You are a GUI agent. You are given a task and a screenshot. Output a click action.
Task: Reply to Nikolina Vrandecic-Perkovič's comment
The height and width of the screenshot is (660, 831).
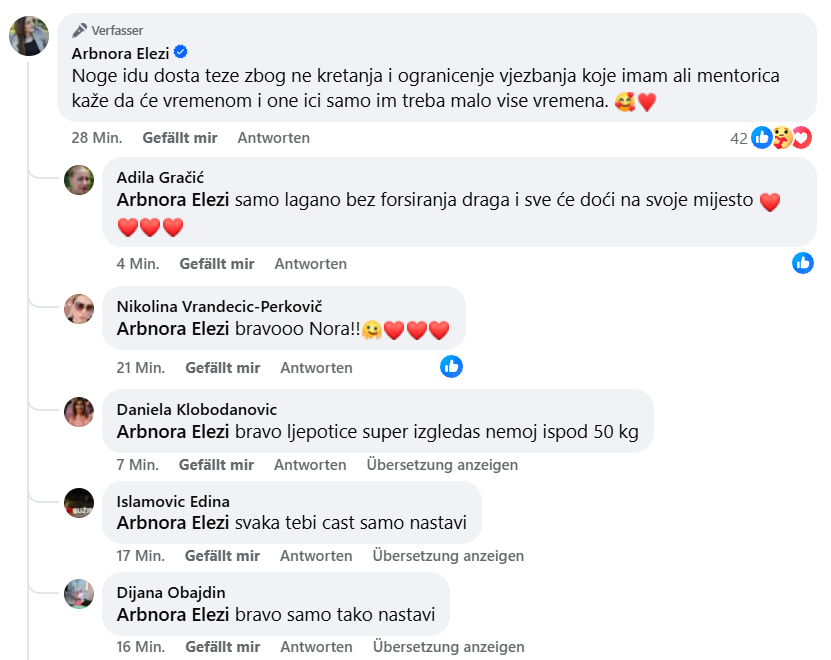[x=316, y=368]
